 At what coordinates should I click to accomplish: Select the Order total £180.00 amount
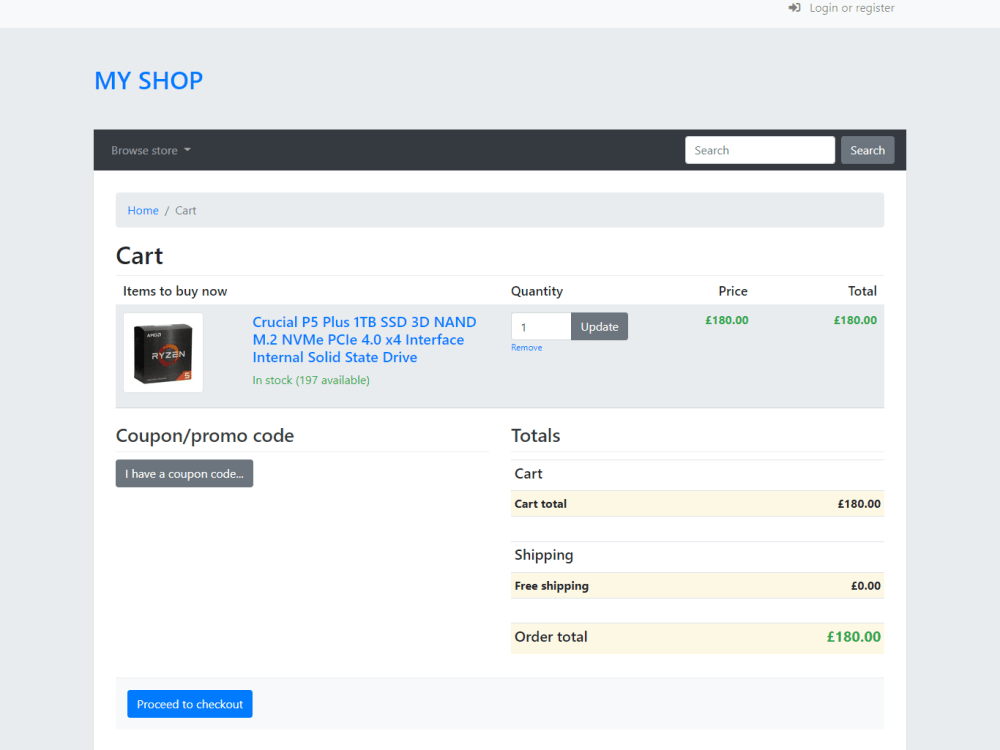coord(853,636)
